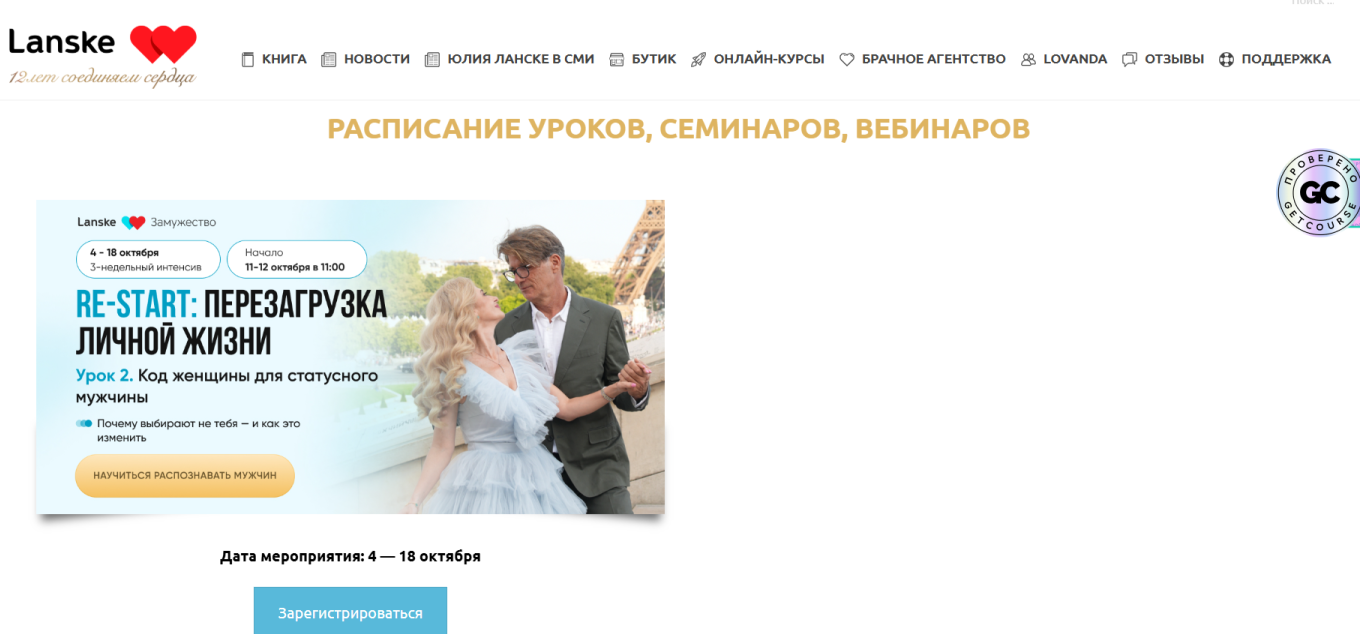Open the БРАЧНОЕ АГЕНТСТВО menu item
The width and height of the screenshot is (1360, 634).
[934, 59]
